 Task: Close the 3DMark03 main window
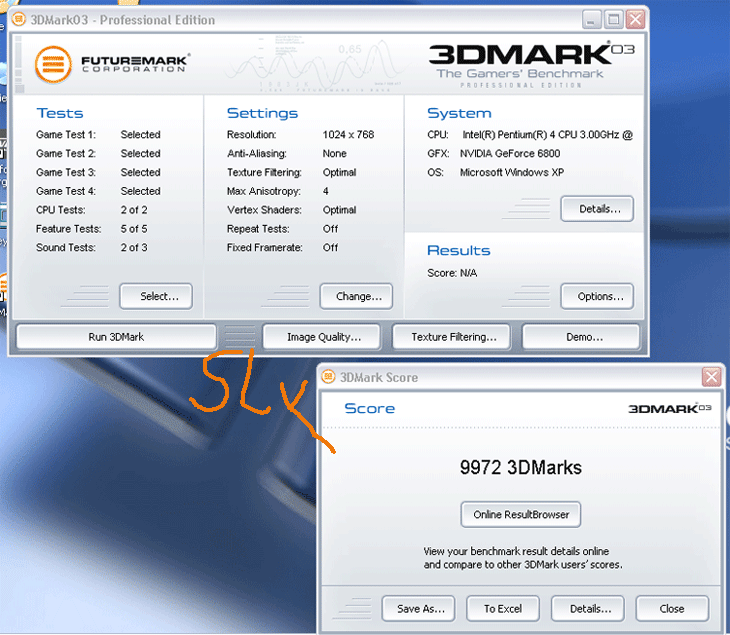click(x=635, y=20)
